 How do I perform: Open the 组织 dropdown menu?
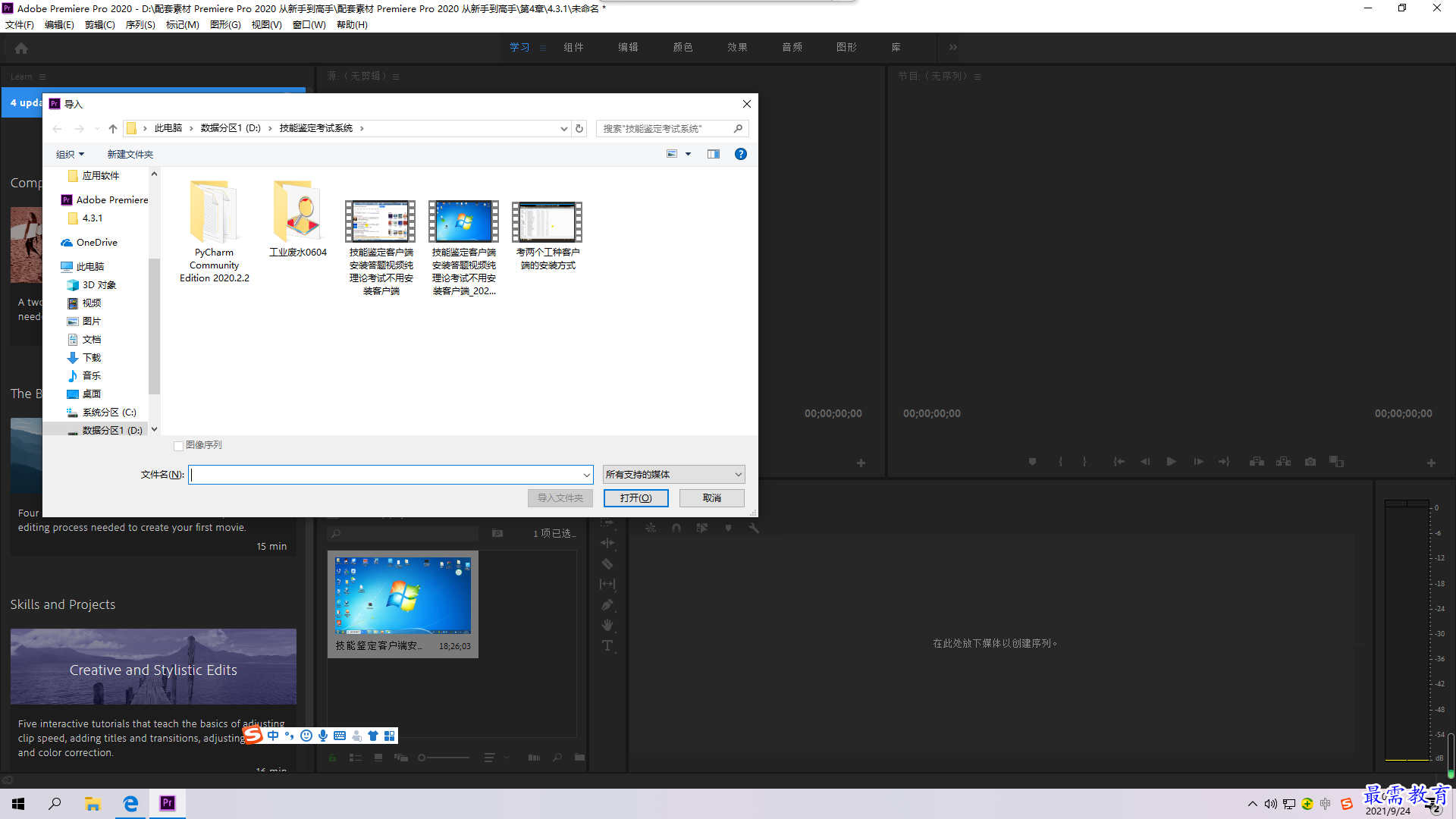[x=70, y=154]
